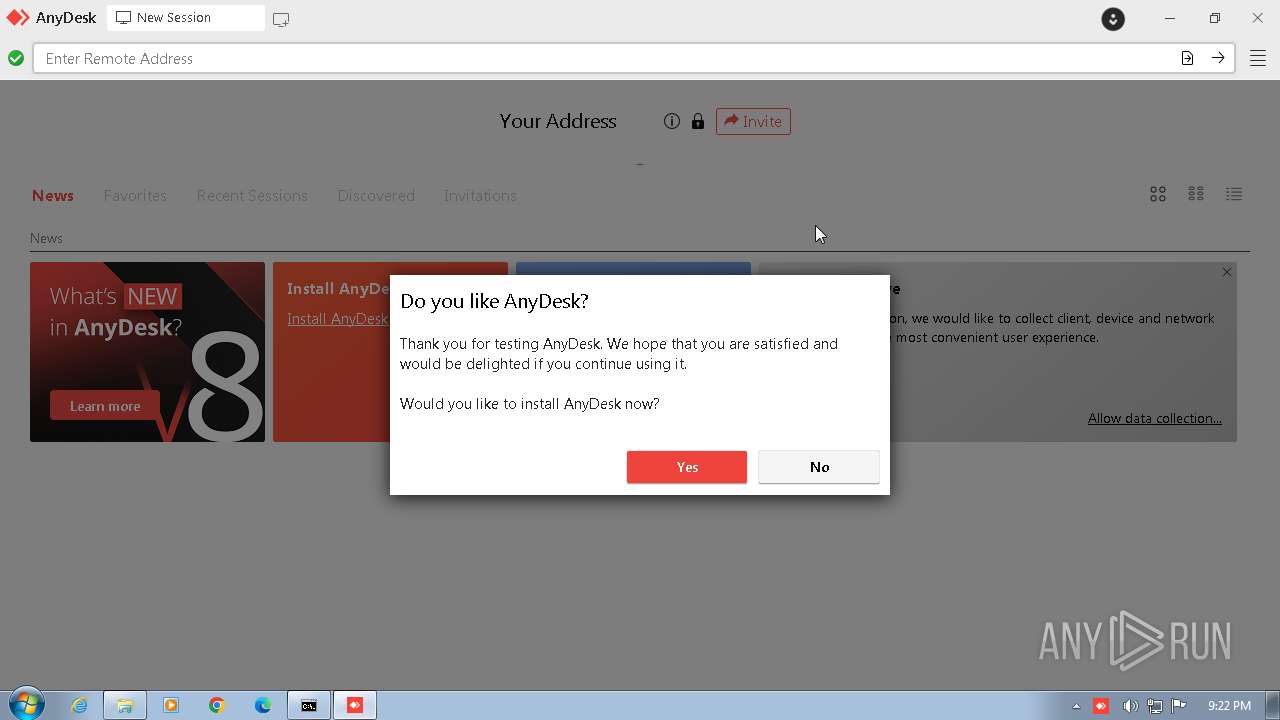
Task: Click the Allow data collection link
Action: pyautogui.click(x=1155, y=418)
